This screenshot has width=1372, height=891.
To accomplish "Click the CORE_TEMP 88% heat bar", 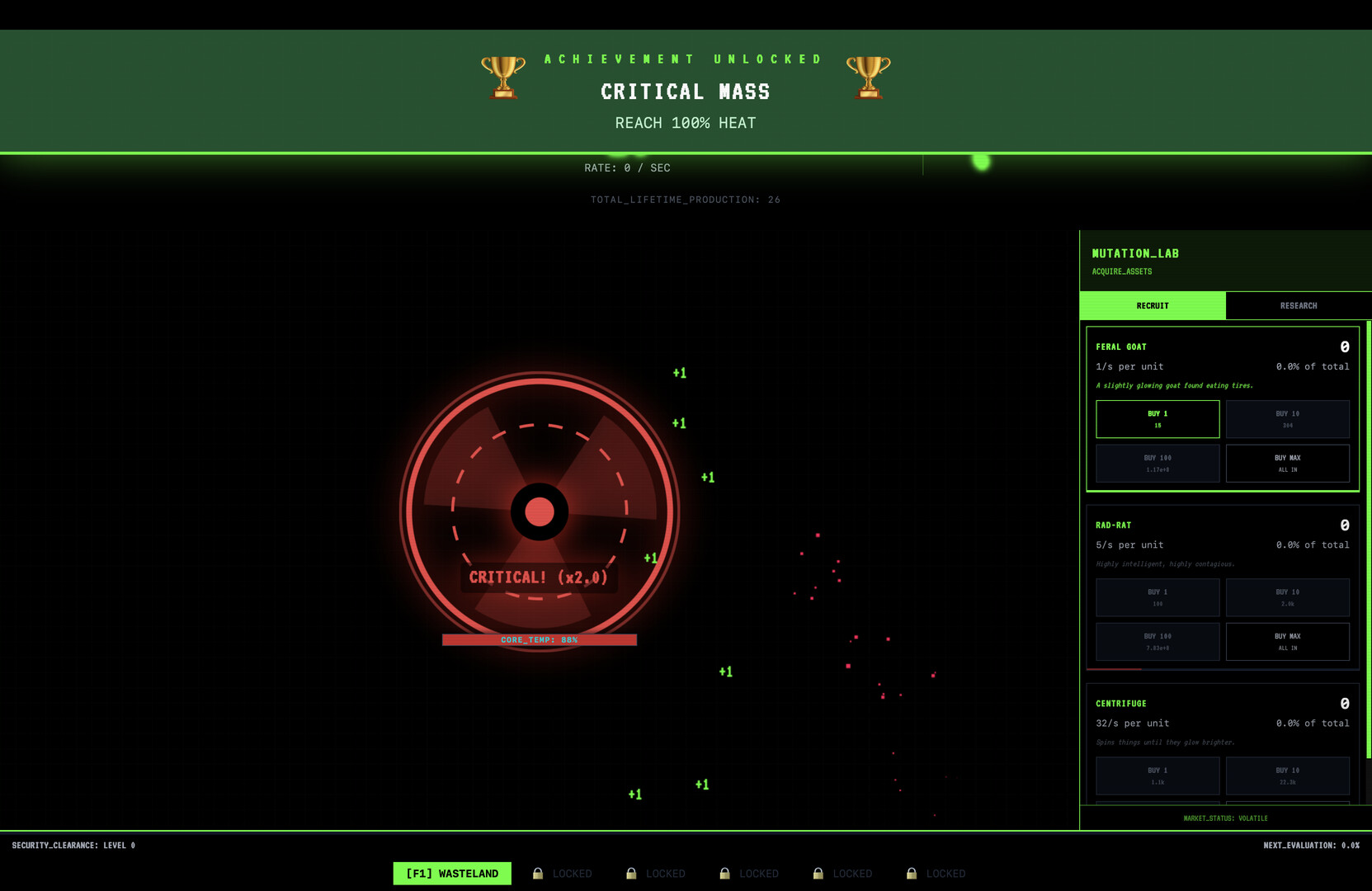I will 540,639.
